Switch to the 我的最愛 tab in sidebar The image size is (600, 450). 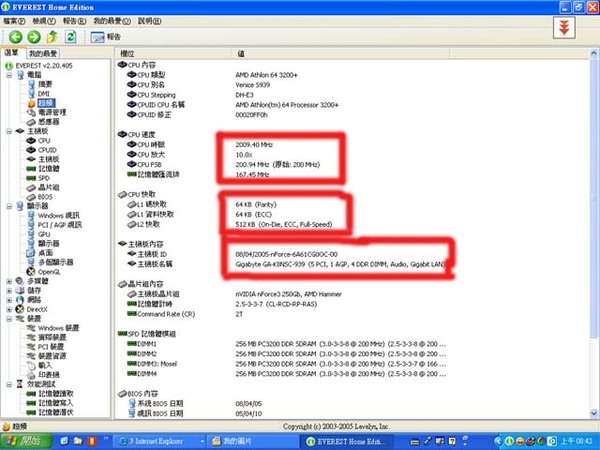pyautogui.click(x=43, y=54)
